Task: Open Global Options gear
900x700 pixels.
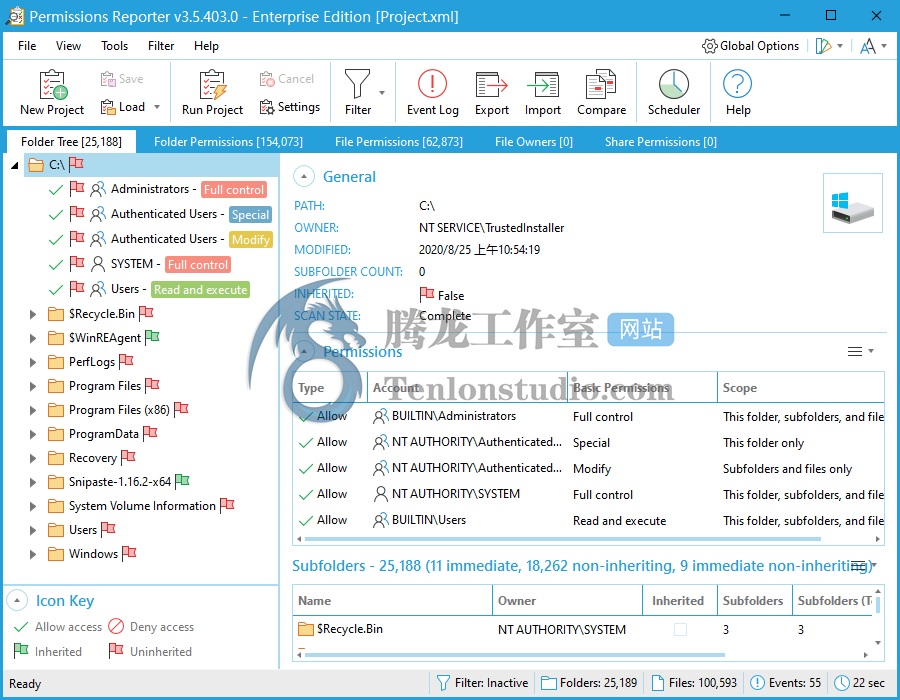Action: click(709, 46)
